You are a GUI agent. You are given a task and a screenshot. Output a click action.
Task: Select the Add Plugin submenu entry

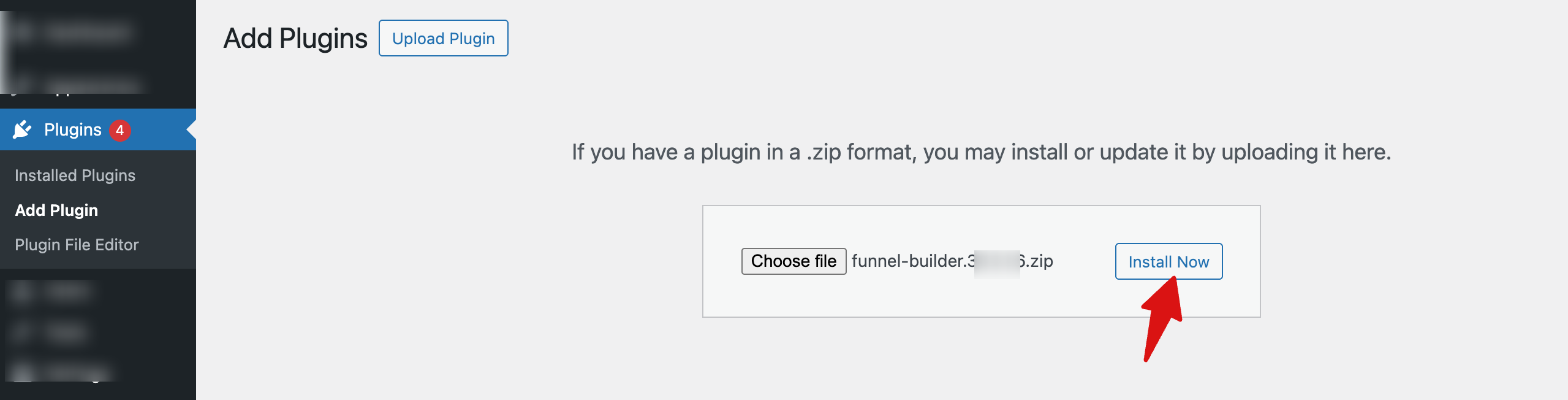coord(56,210)
